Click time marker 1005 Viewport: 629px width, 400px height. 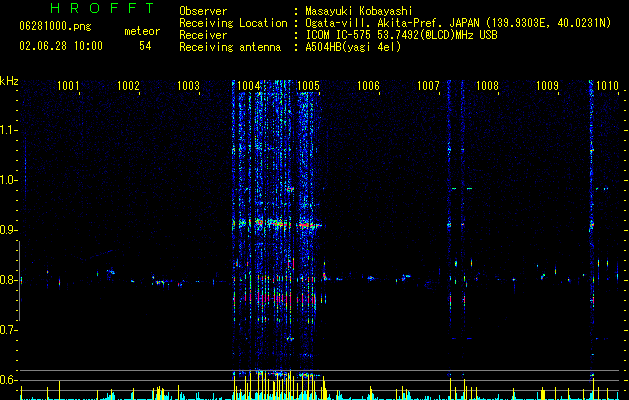coord(308,85)
